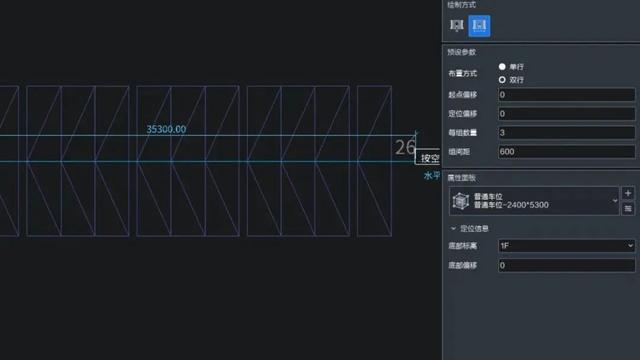The height and width of the screenshot is (360, 640).
Task: Click the 属性面板 section header
Action: (x=462, y=178)
